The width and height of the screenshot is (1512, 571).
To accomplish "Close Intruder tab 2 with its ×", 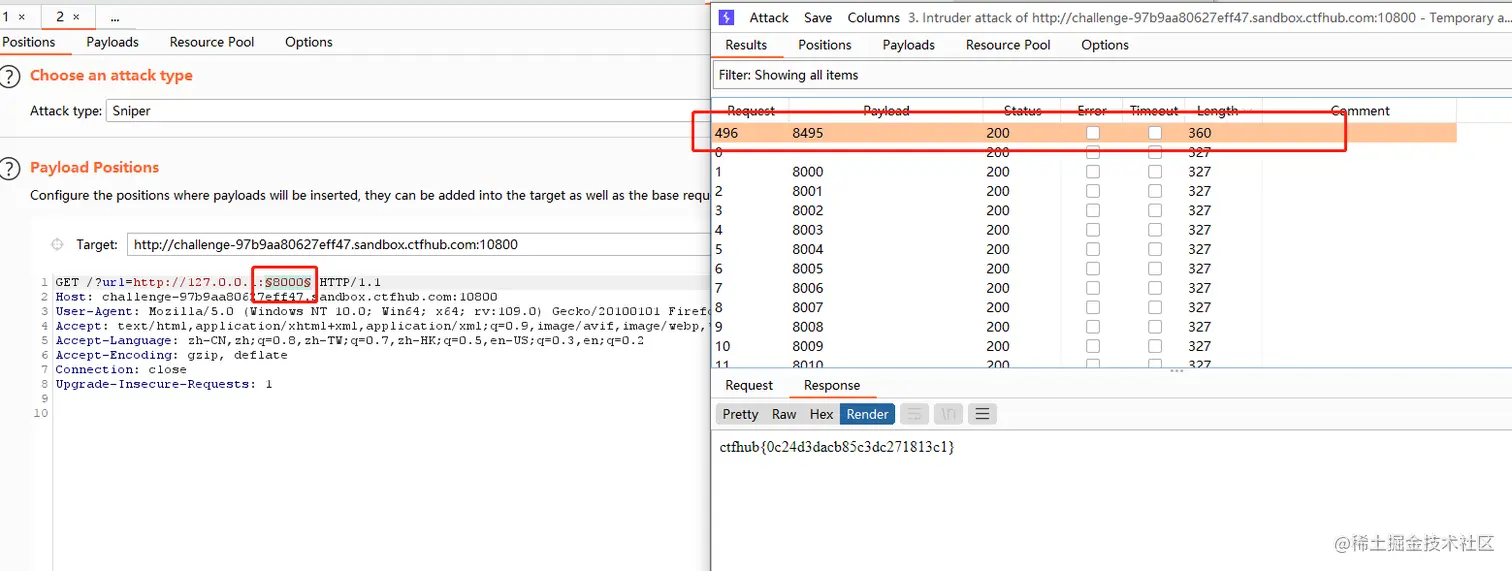I will [77, 17].
